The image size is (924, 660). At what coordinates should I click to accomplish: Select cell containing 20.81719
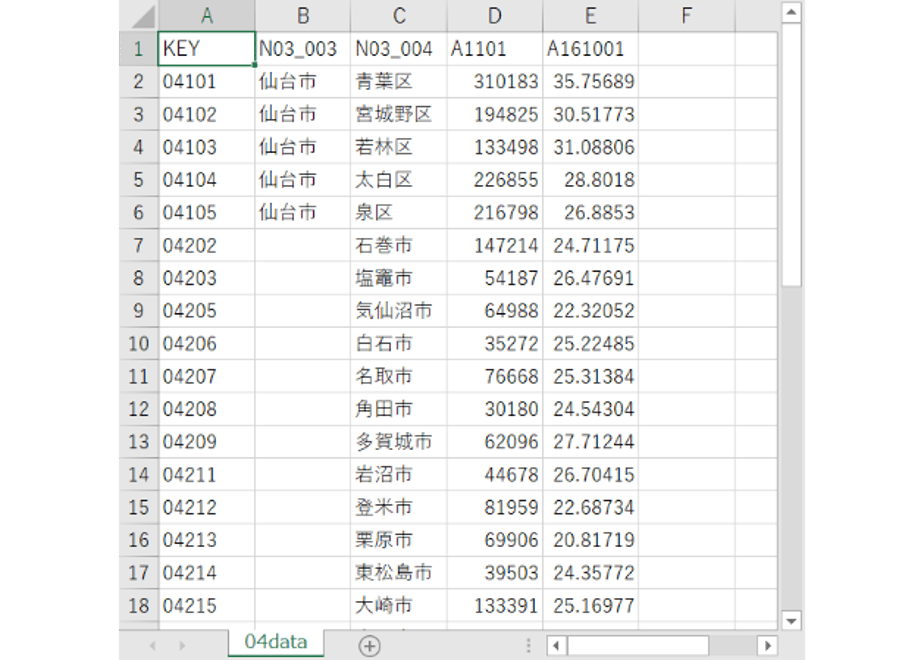590,540
